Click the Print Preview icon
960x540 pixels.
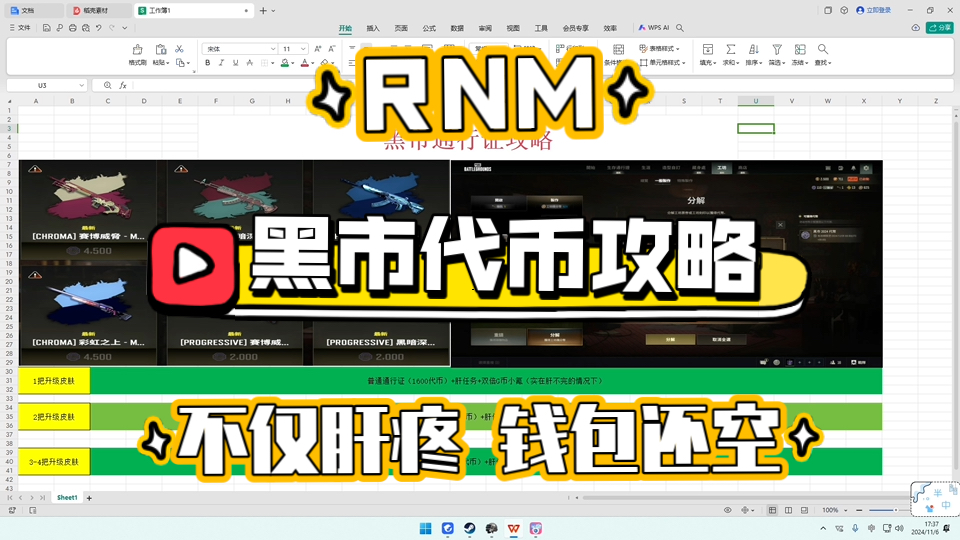point(86,28)
